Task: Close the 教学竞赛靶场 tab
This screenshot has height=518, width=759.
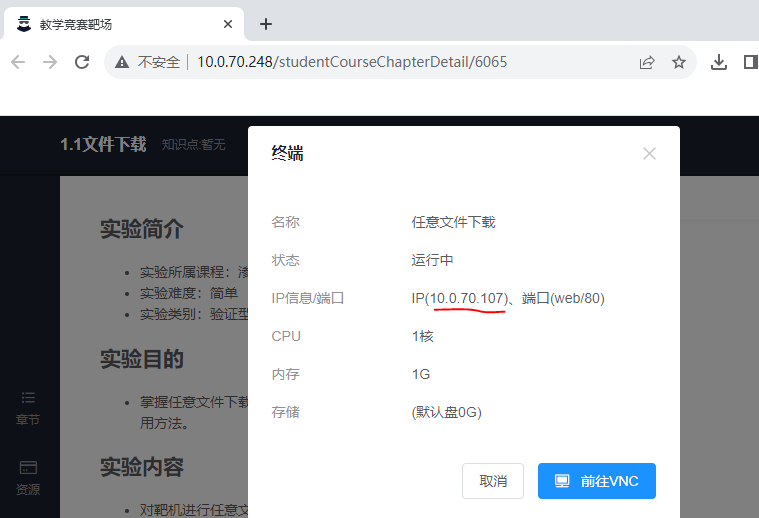Action: [228, 24]
